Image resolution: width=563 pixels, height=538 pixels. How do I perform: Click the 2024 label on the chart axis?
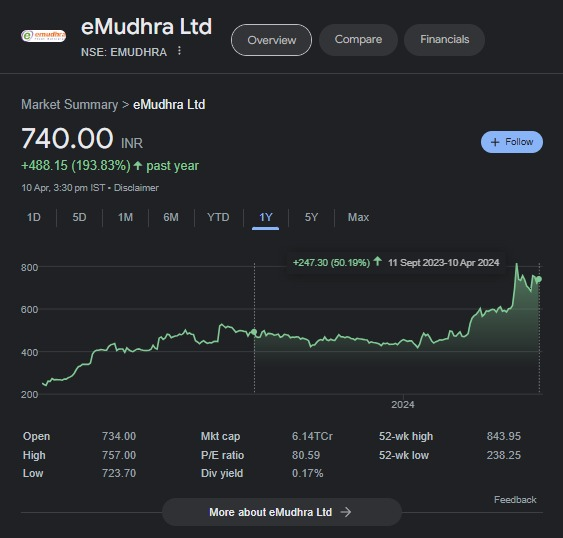403,405
